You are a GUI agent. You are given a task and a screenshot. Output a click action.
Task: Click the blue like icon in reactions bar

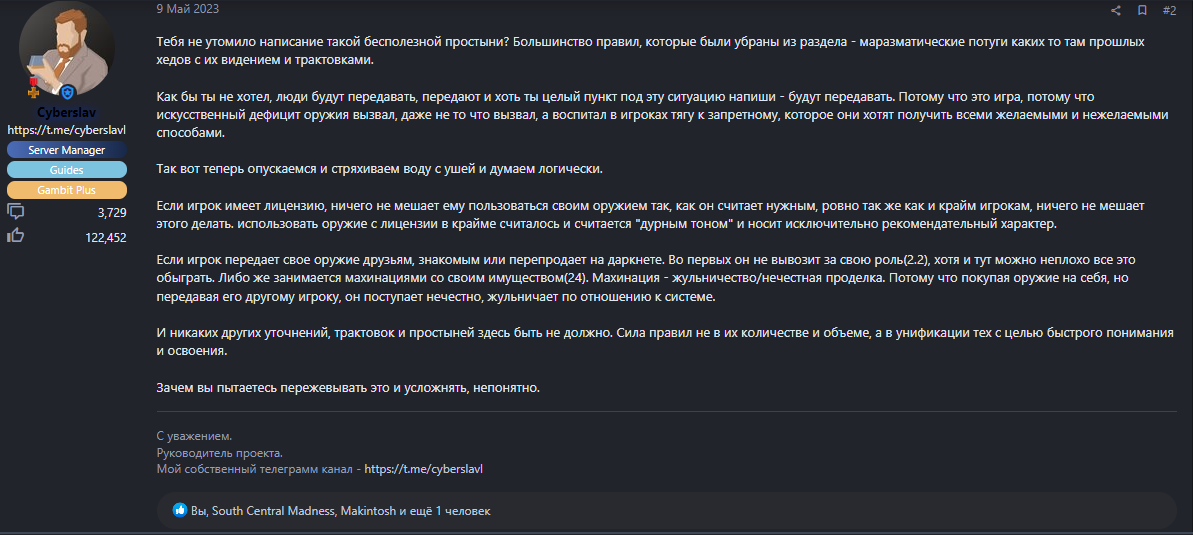pyautogui.click(x=180, y=510)
